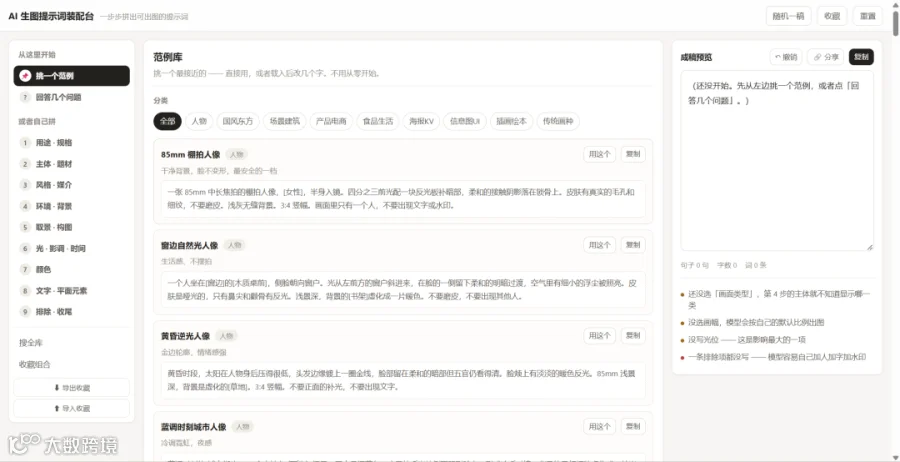Screen dimensions: 900x462
Task: Click hint 没选画幅，模型会按自己的默认比例出图
Action: tap(757, 323)
